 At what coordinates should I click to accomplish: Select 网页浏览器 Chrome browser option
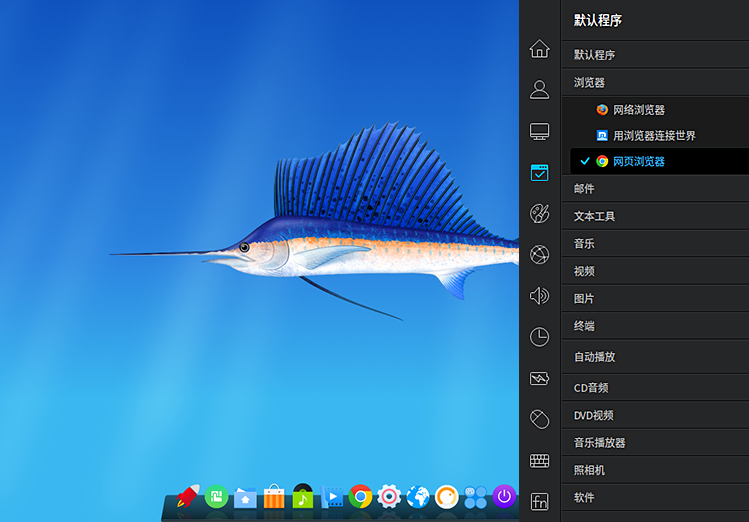638,161
